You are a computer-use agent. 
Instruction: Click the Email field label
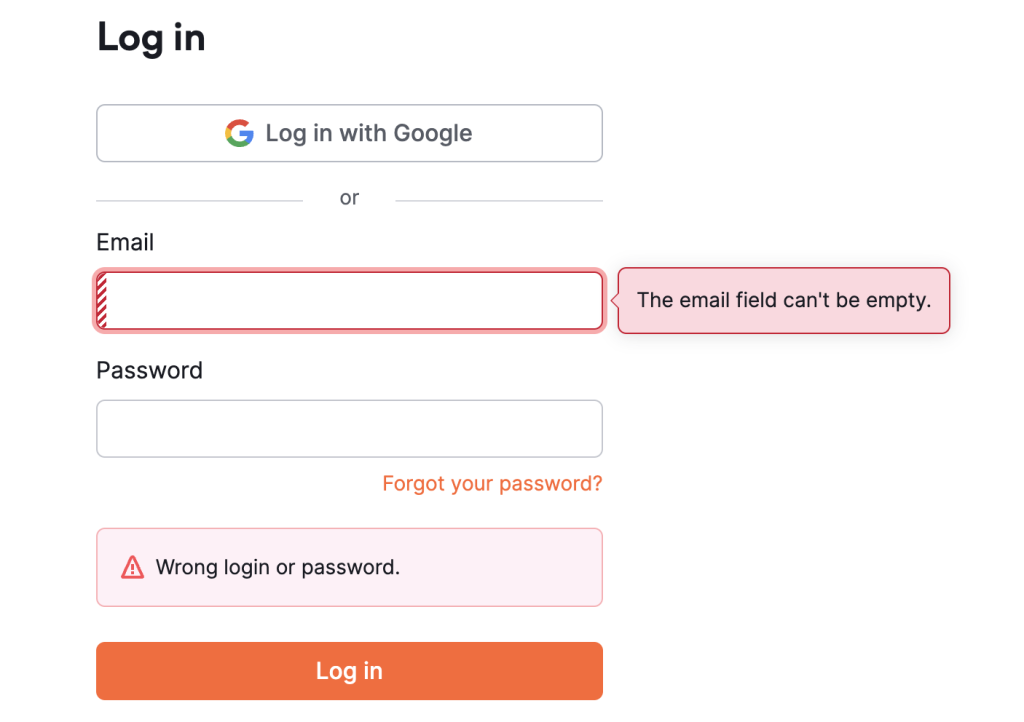(125, 242)
